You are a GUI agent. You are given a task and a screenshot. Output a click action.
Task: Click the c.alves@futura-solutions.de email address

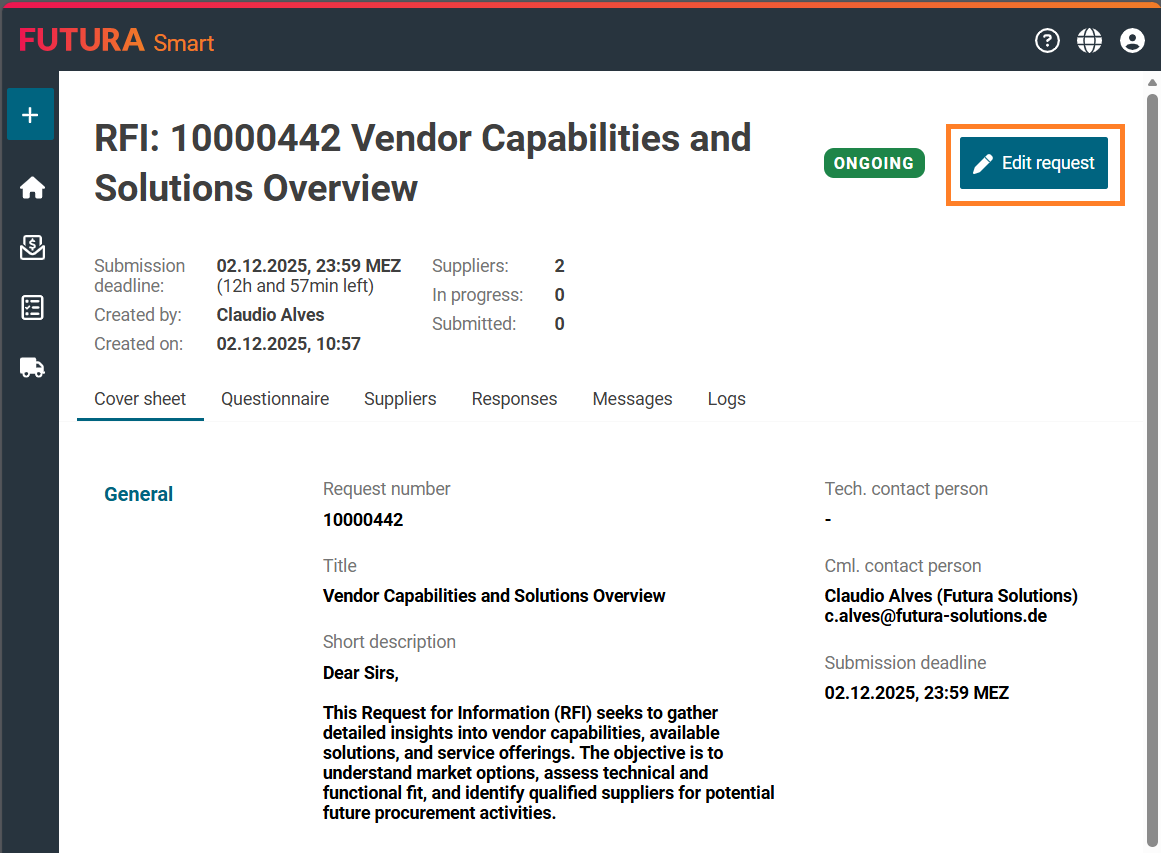click(935, 616)
